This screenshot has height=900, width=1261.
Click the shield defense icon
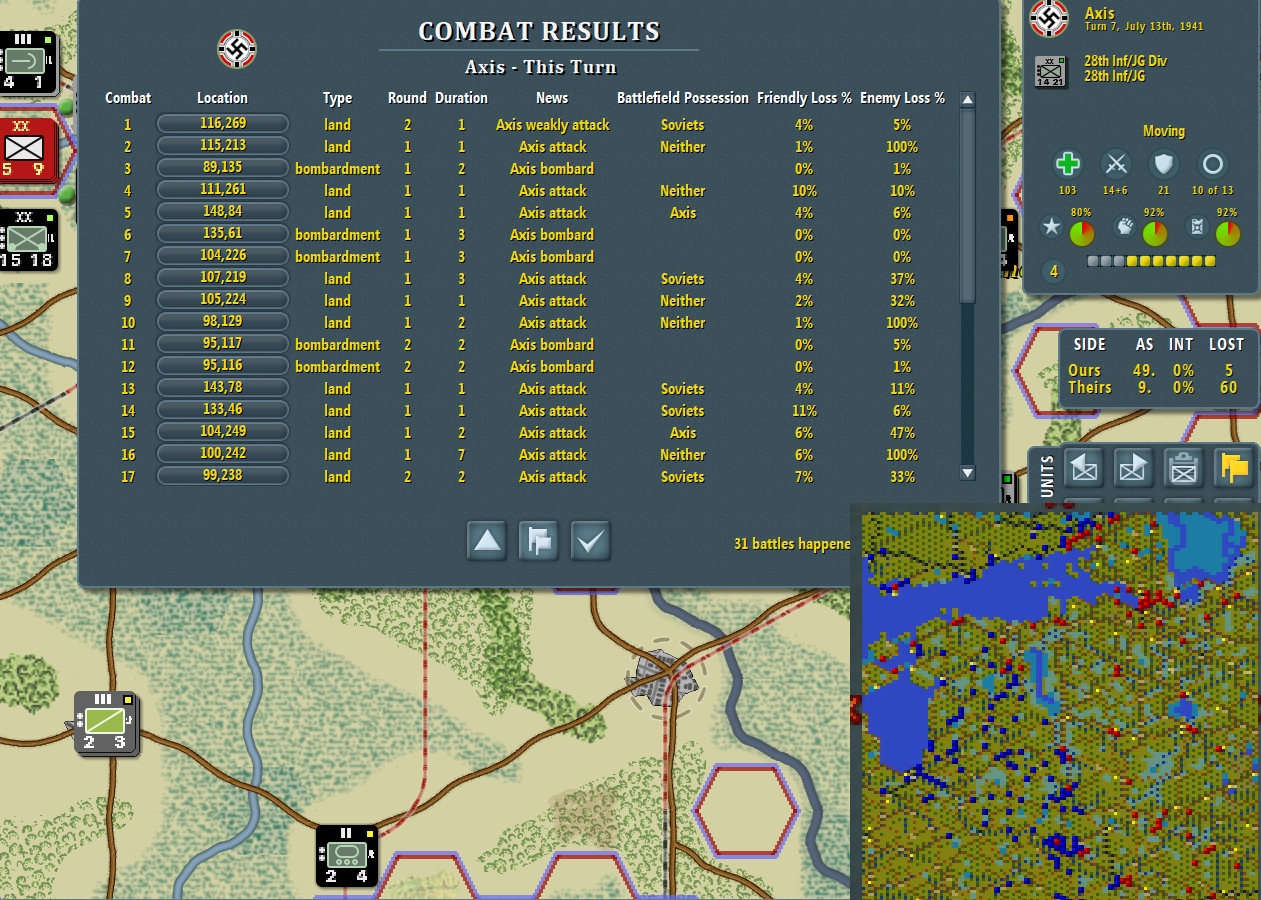coord(1164,164)
